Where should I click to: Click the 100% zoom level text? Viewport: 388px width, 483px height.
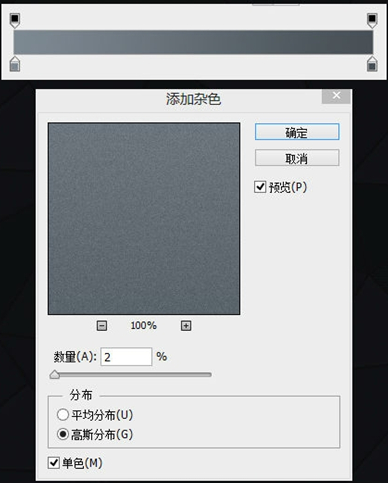pyautogui.click(x=144, y=326)
